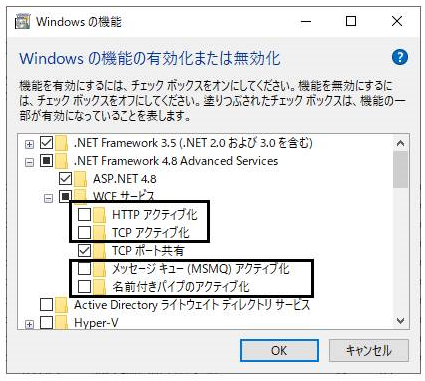This screenshot has height=381, width=425.
Task: Expand the Hyper-V tree node
Action: click(x=30, y=324)
